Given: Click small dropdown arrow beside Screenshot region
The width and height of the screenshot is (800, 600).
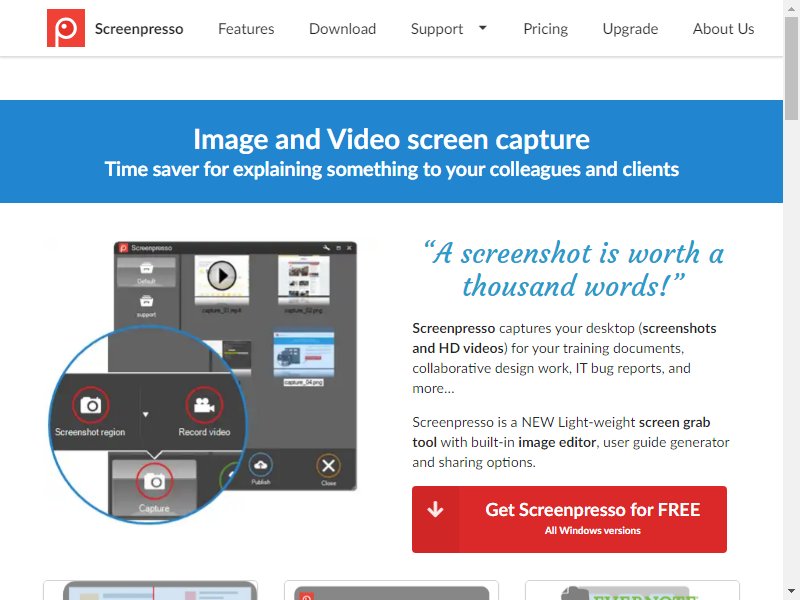Looking at the screenshot, I should click(x=145, y=414).
